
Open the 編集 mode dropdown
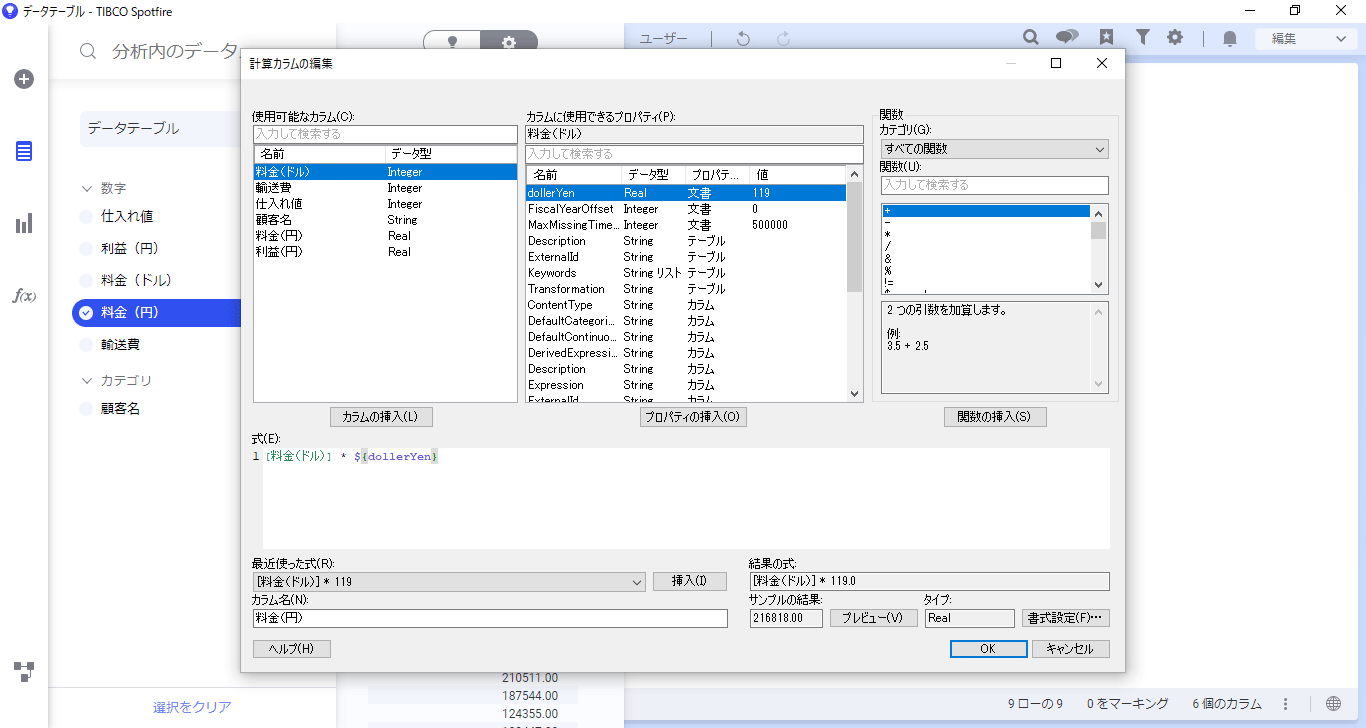(x=1307, y=39)
